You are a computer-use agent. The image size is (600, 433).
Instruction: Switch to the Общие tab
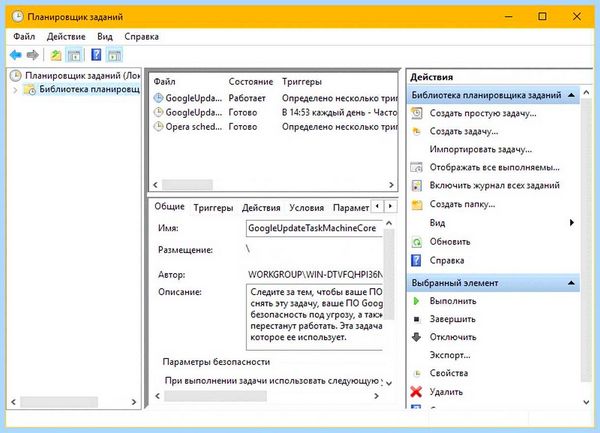click(170, 207)
